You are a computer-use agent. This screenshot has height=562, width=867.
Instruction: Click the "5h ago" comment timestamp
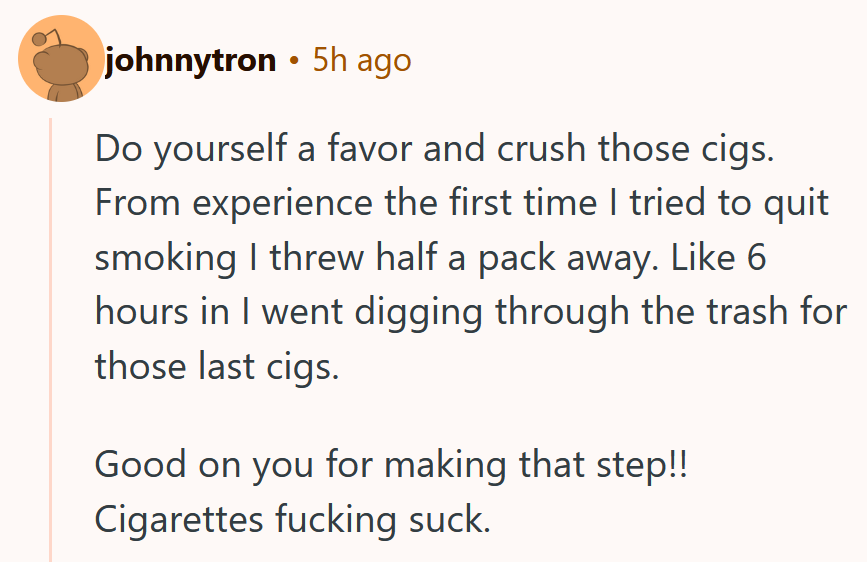point(361,61)
